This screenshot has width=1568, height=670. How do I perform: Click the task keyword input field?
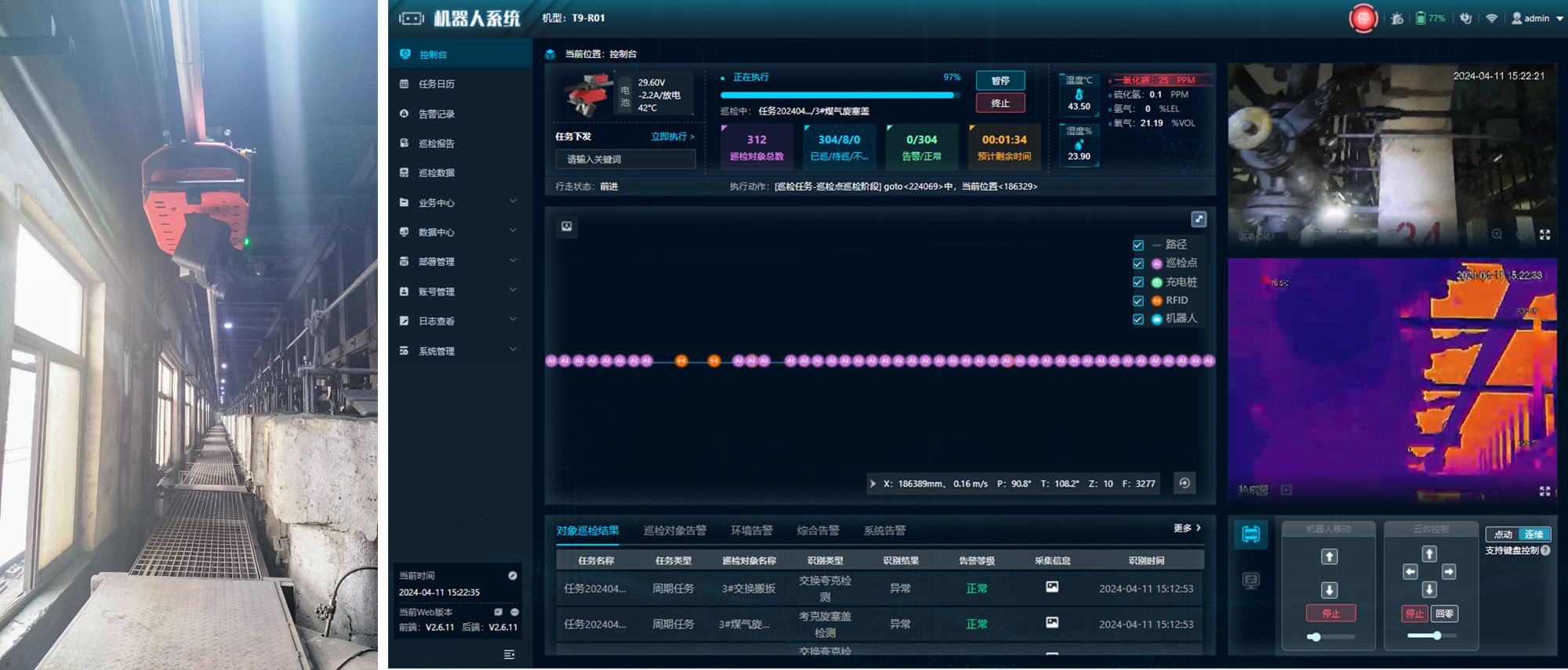pyautogui.click(x=625, y=159)
